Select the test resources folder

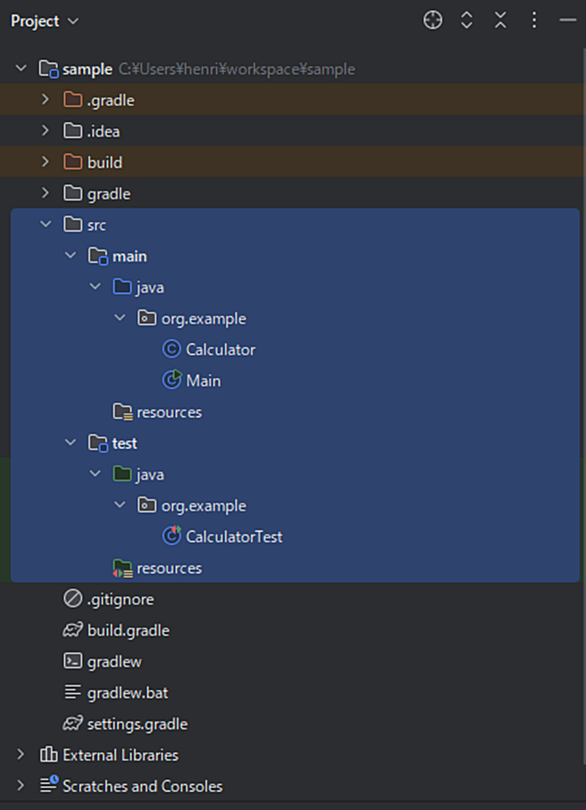pos(158,568)
